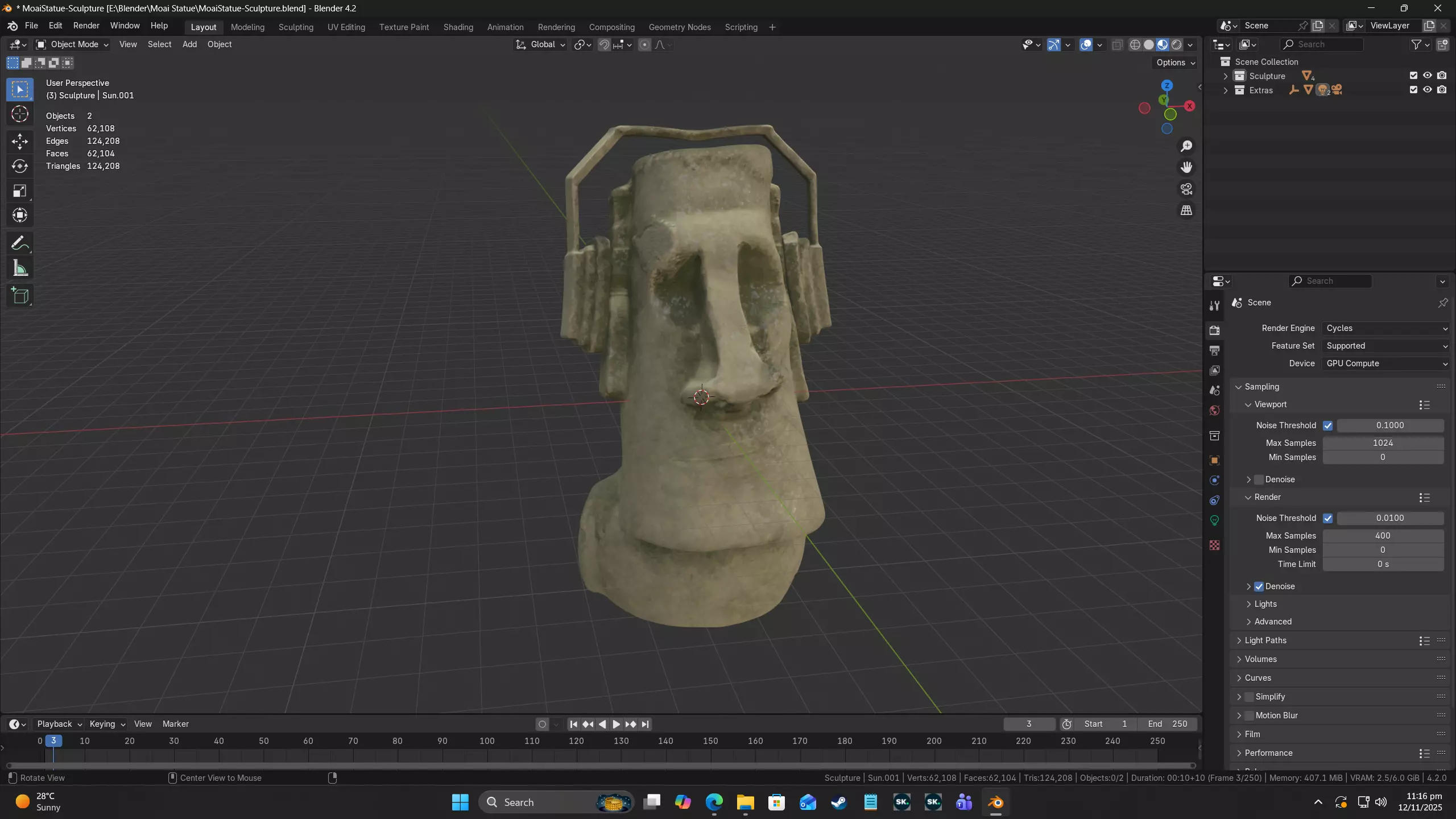
Task: Expand the Sculpture collection tree
Action: point(1225,76)
